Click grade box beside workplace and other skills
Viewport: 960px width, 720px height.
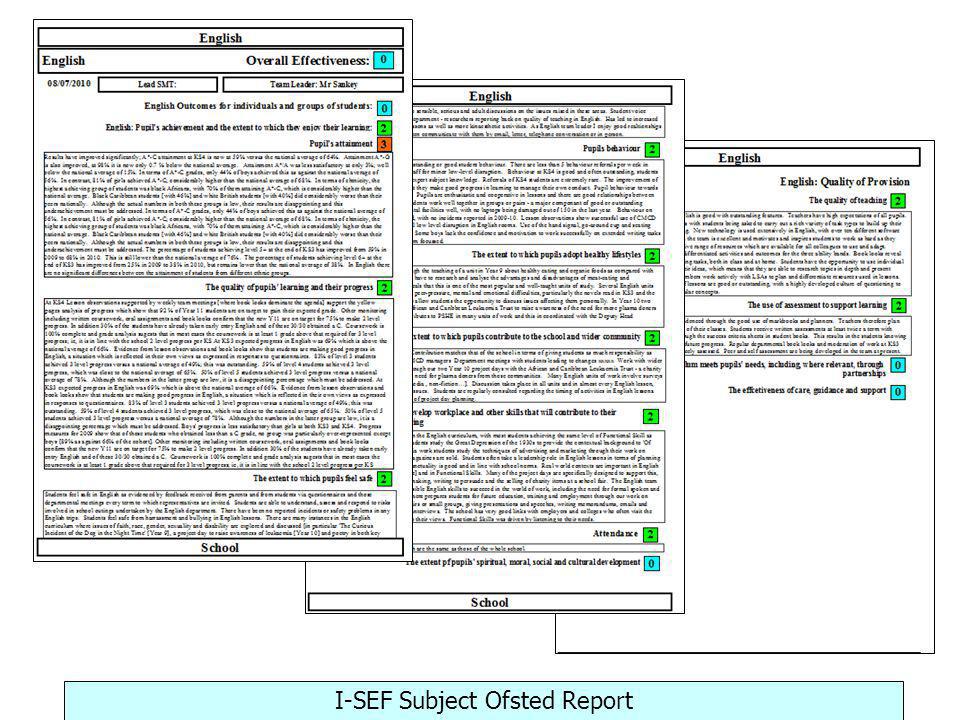point(651,417)
